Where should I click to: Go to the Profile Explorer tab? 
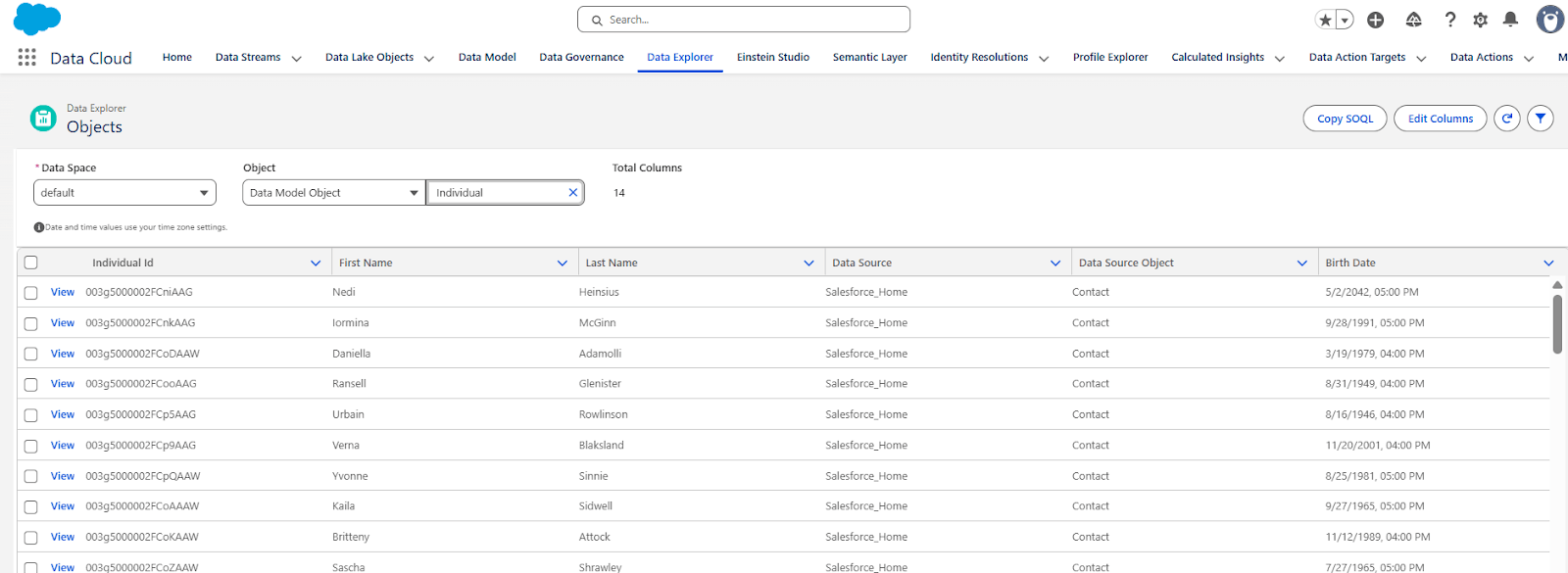click(x=1109, y=57)
